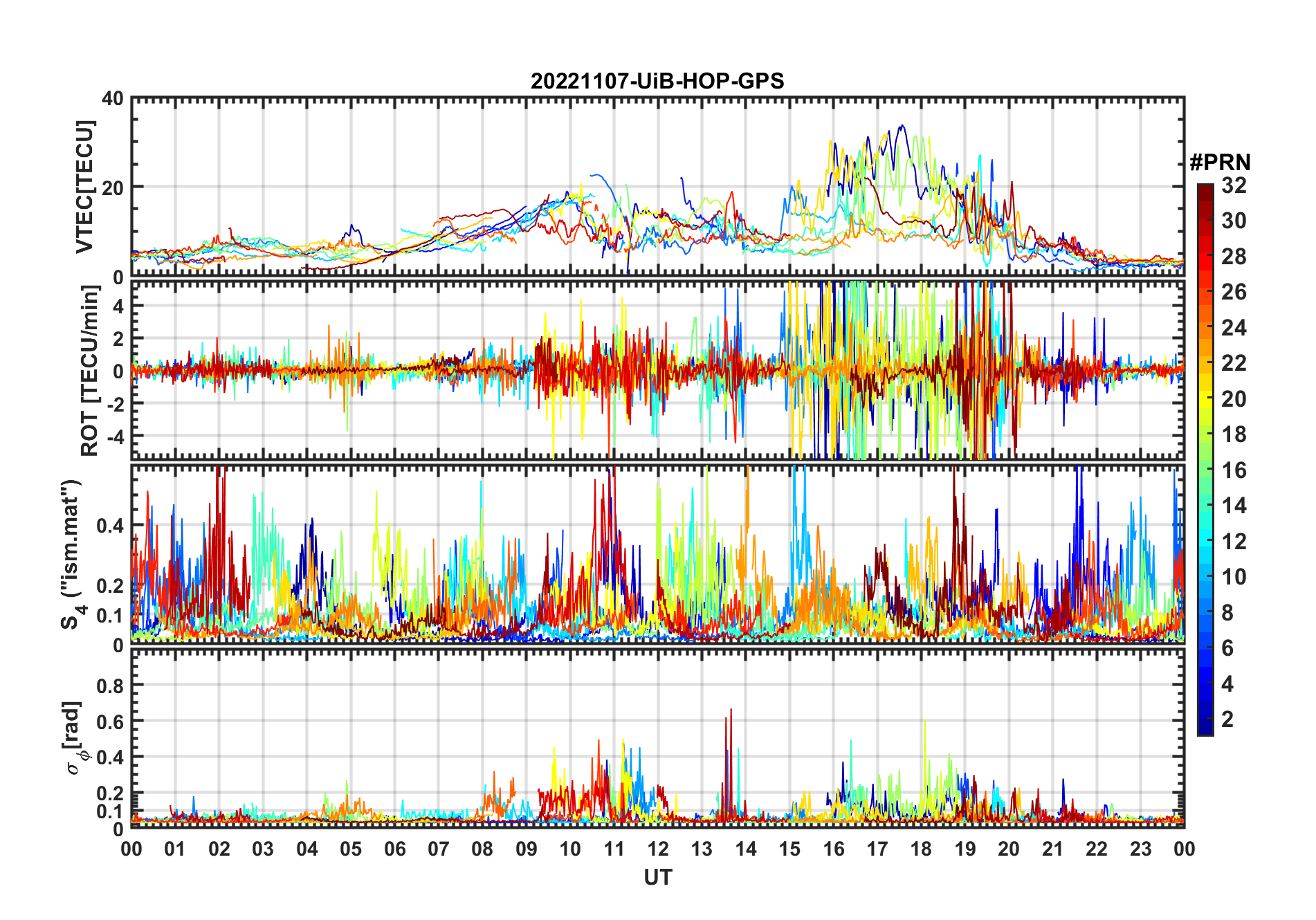1316x920 pixels.
Task: Click the "32" label on the PRN colorbar
Action: coord(1234,185)
